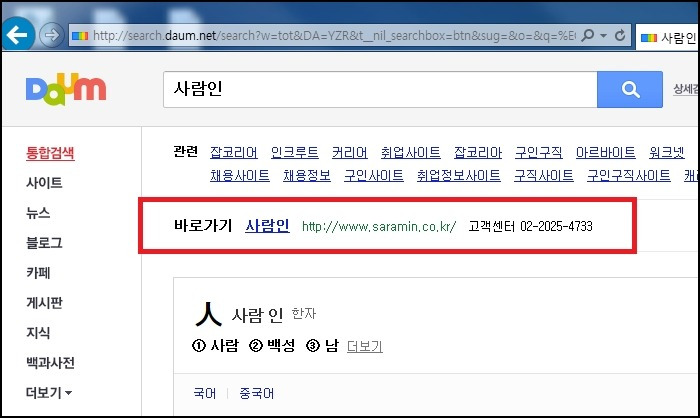Click the 고객센터 02-2025-4733 text
Viewport: 700px width, 418px height.
pyautogui.click(x=530, y=226)
